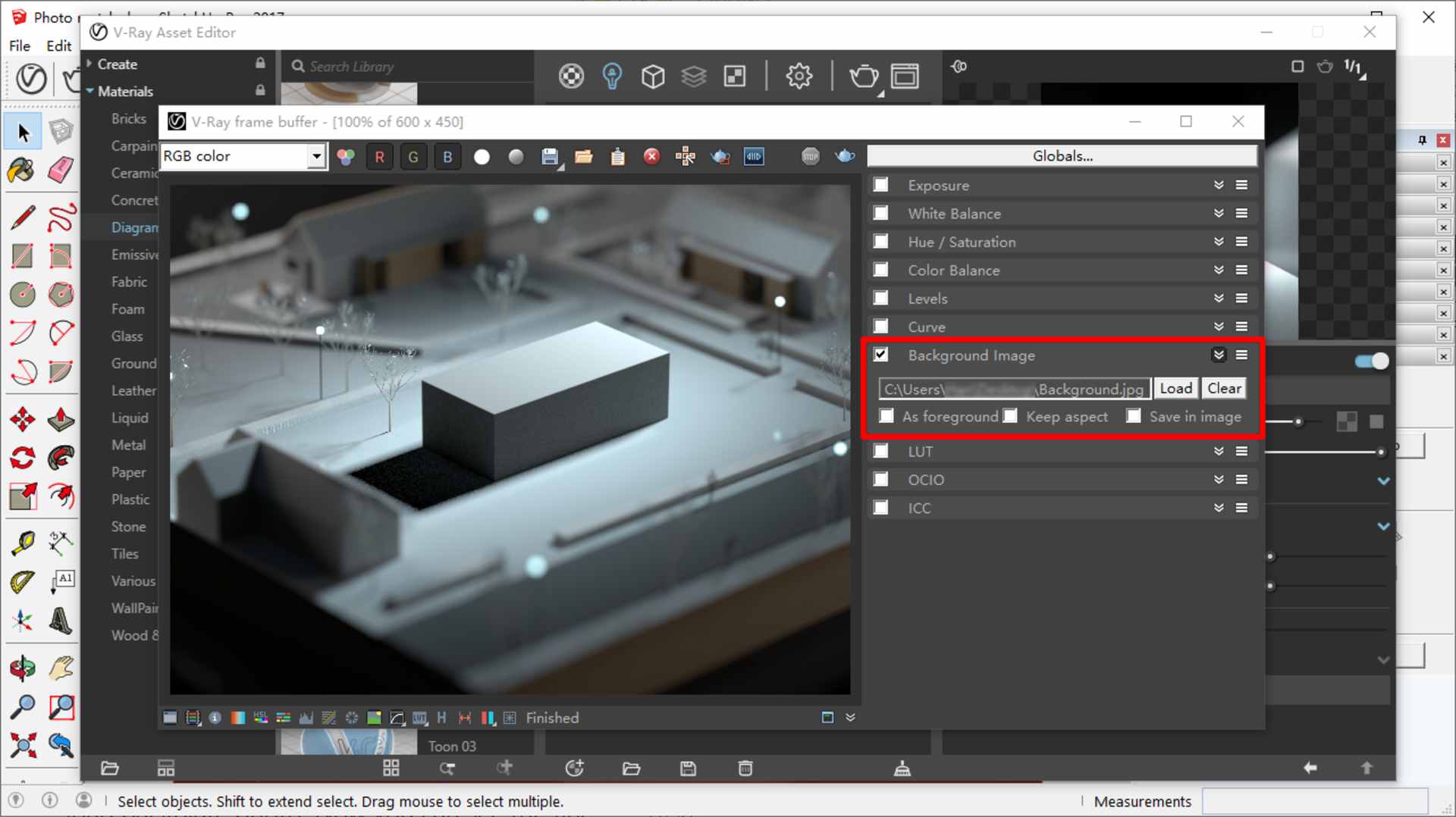The height and width of the screenshot is (817, 1456).
Task: Click the render teapot icon
Action: click(863, 76)
